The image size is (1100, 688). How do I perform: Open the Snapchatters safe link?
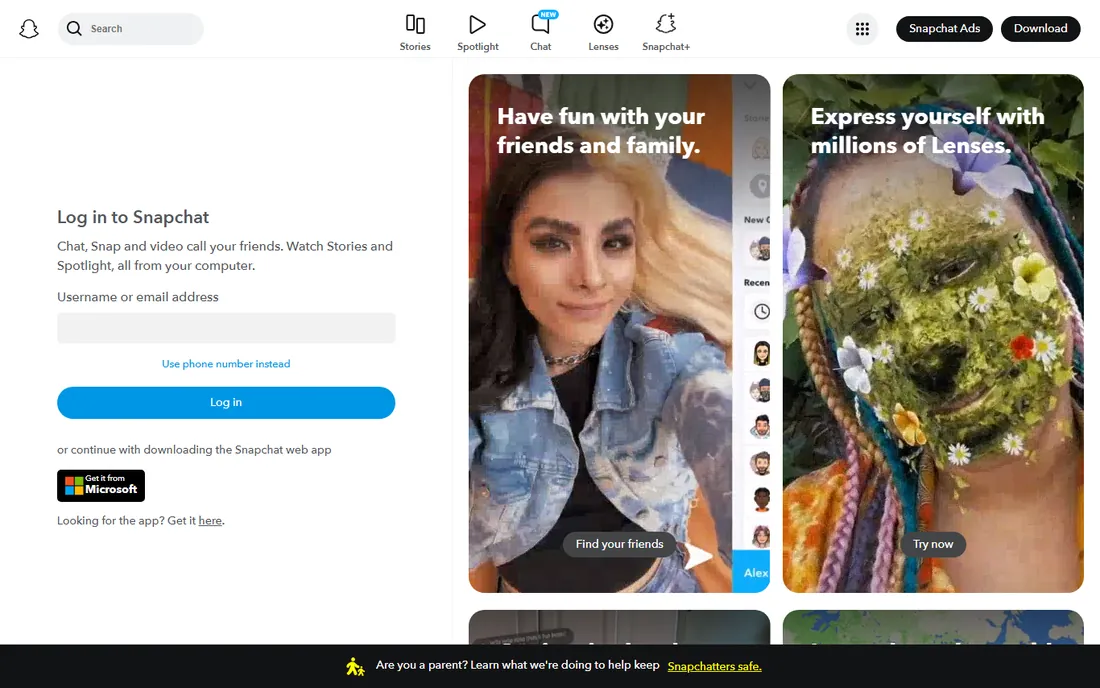point(714,666)
